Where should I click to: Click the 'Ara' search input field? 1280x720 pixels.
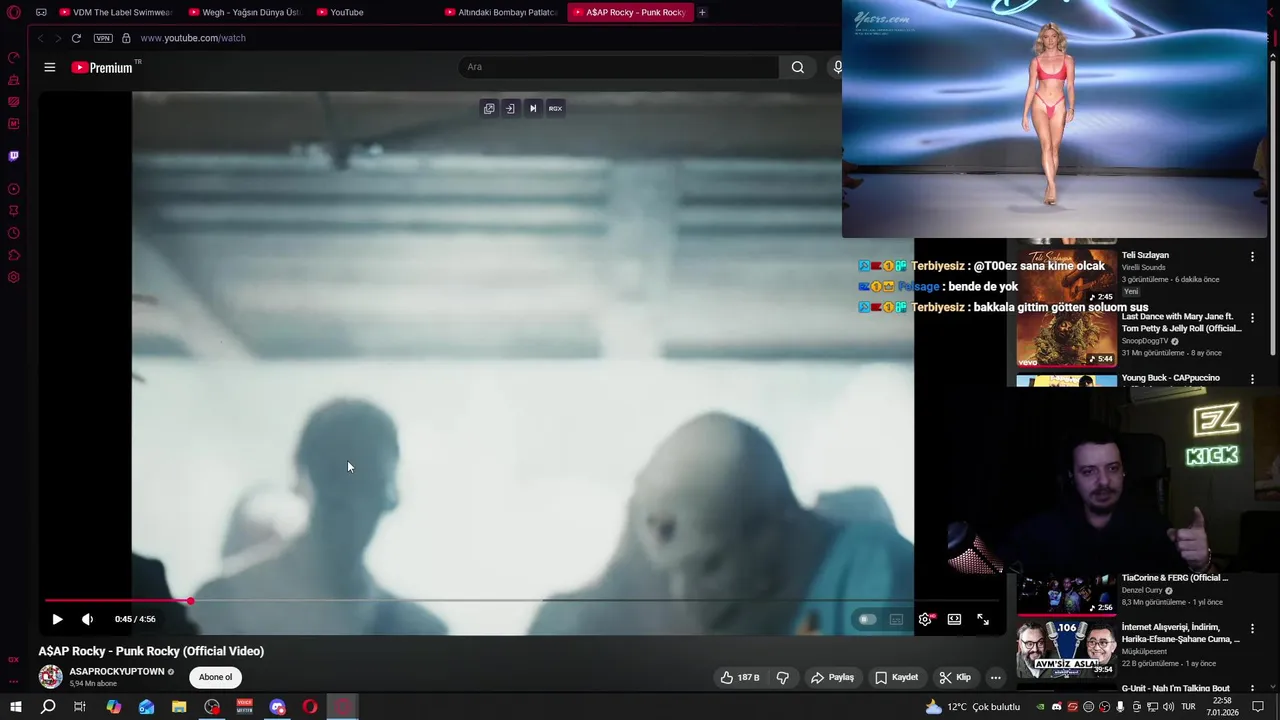pos(618,67)
